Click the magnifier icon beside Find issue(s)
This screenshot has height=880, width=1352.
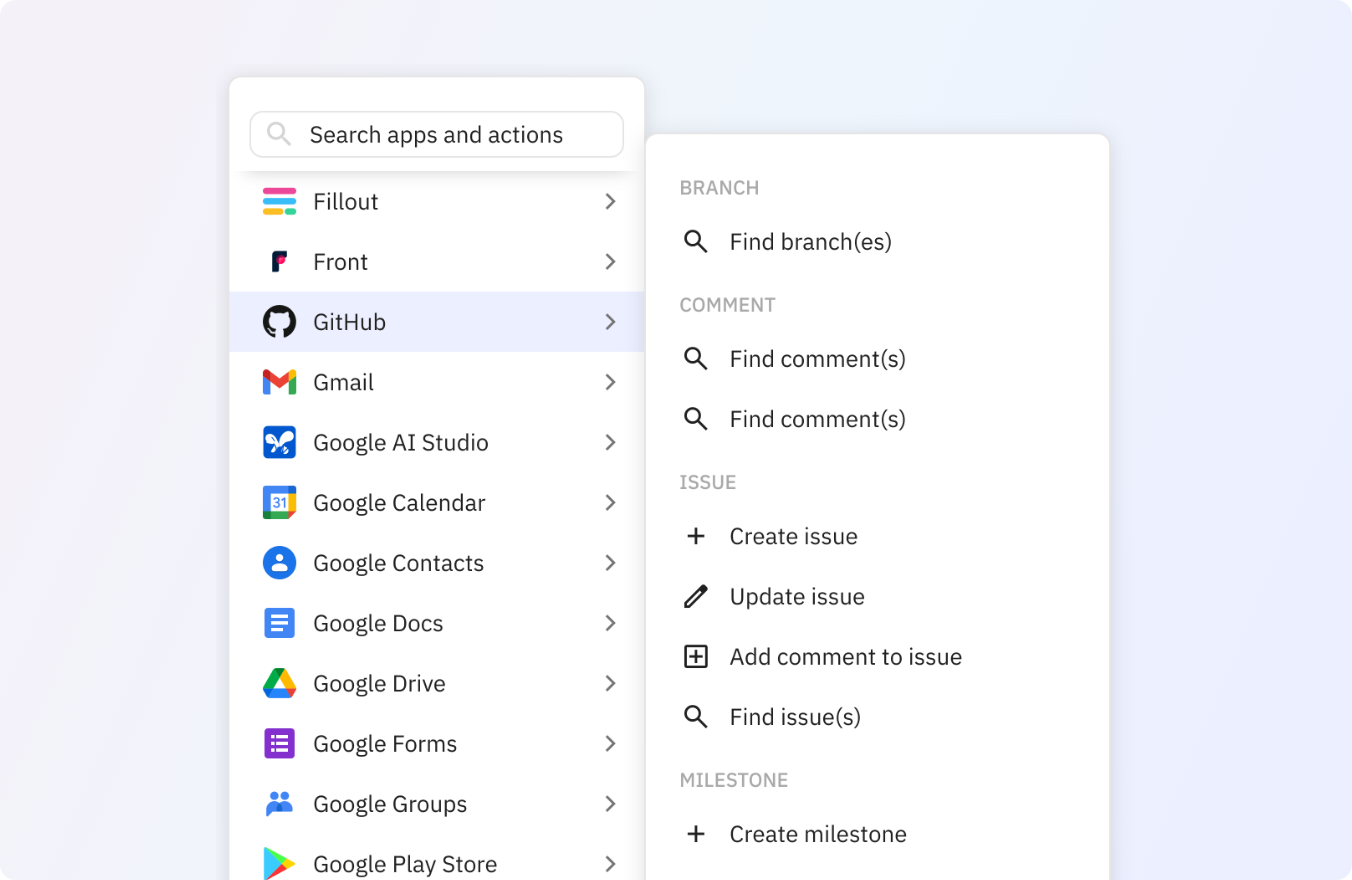(696, 717)
